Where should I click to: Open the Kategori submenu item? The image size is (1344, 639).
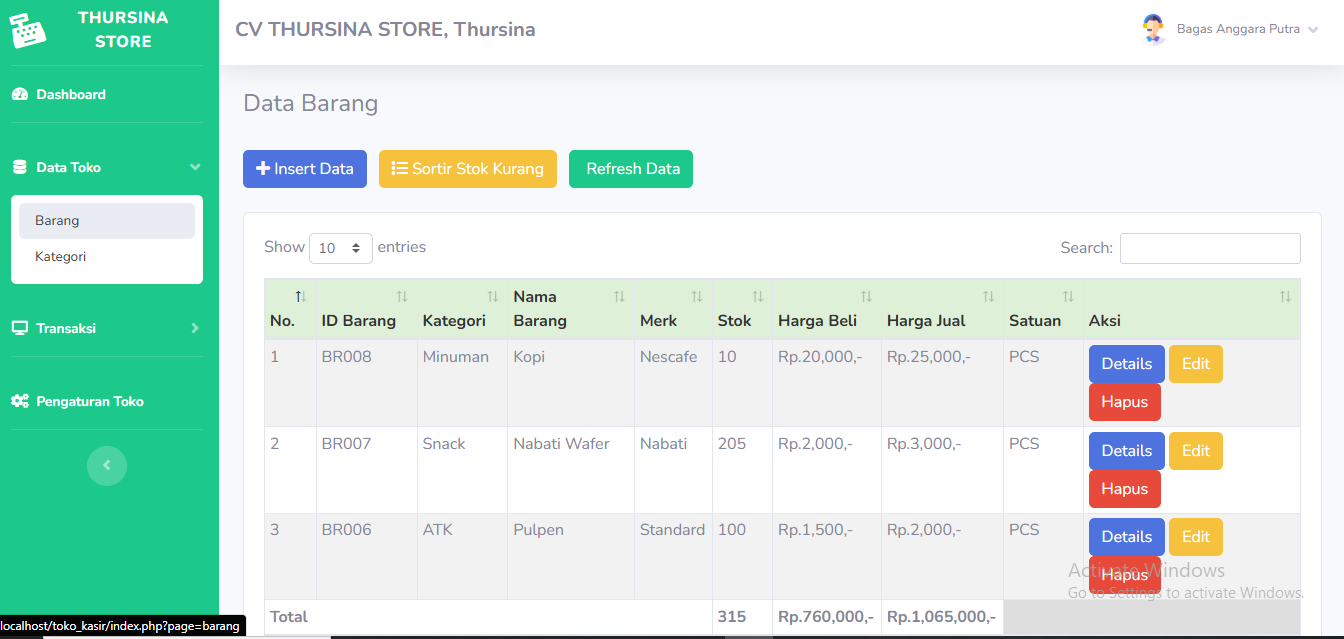[61, 257]
